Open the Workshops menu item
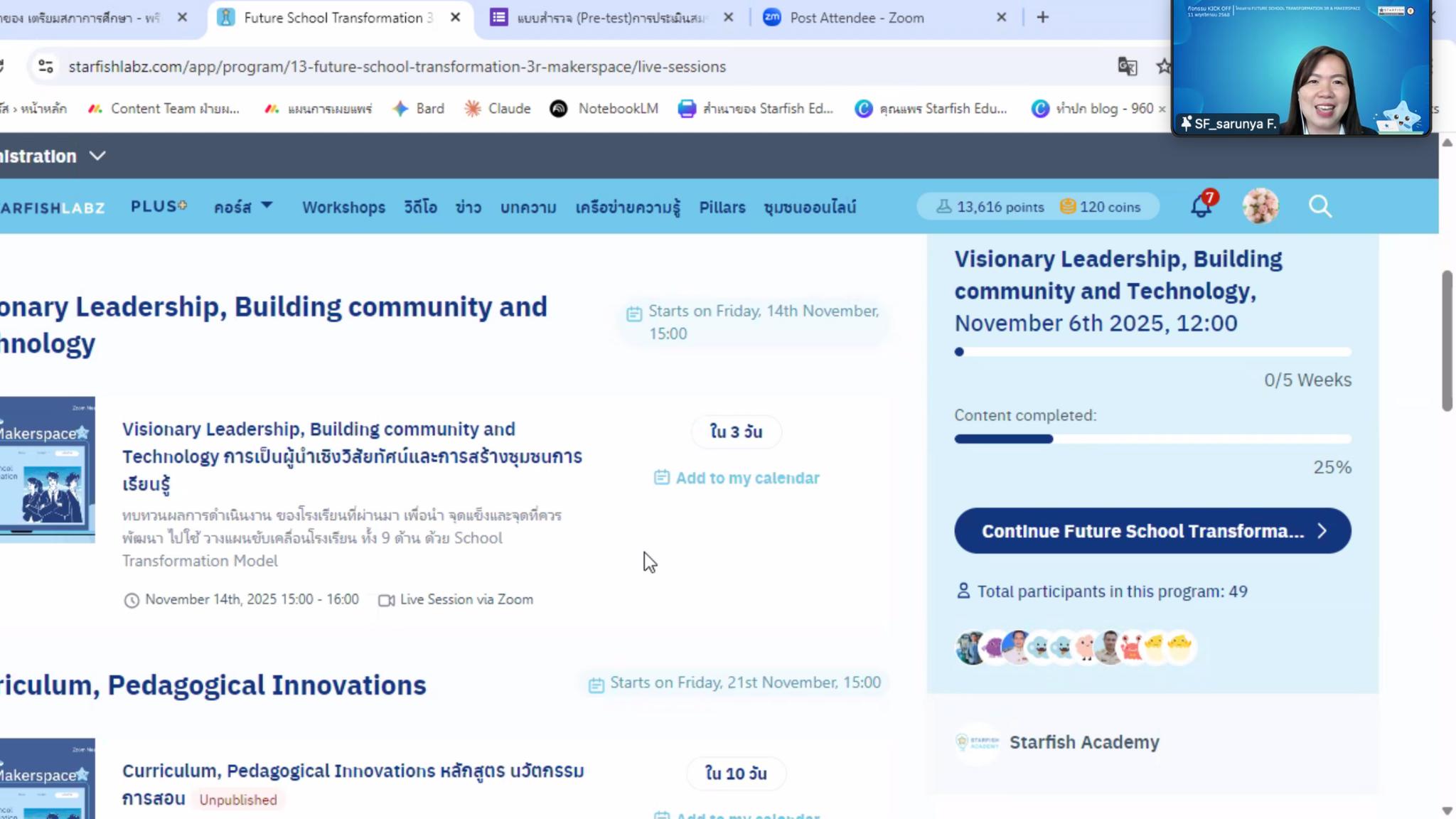Screen dimensions: 1456x819 (x=343, y=207)
